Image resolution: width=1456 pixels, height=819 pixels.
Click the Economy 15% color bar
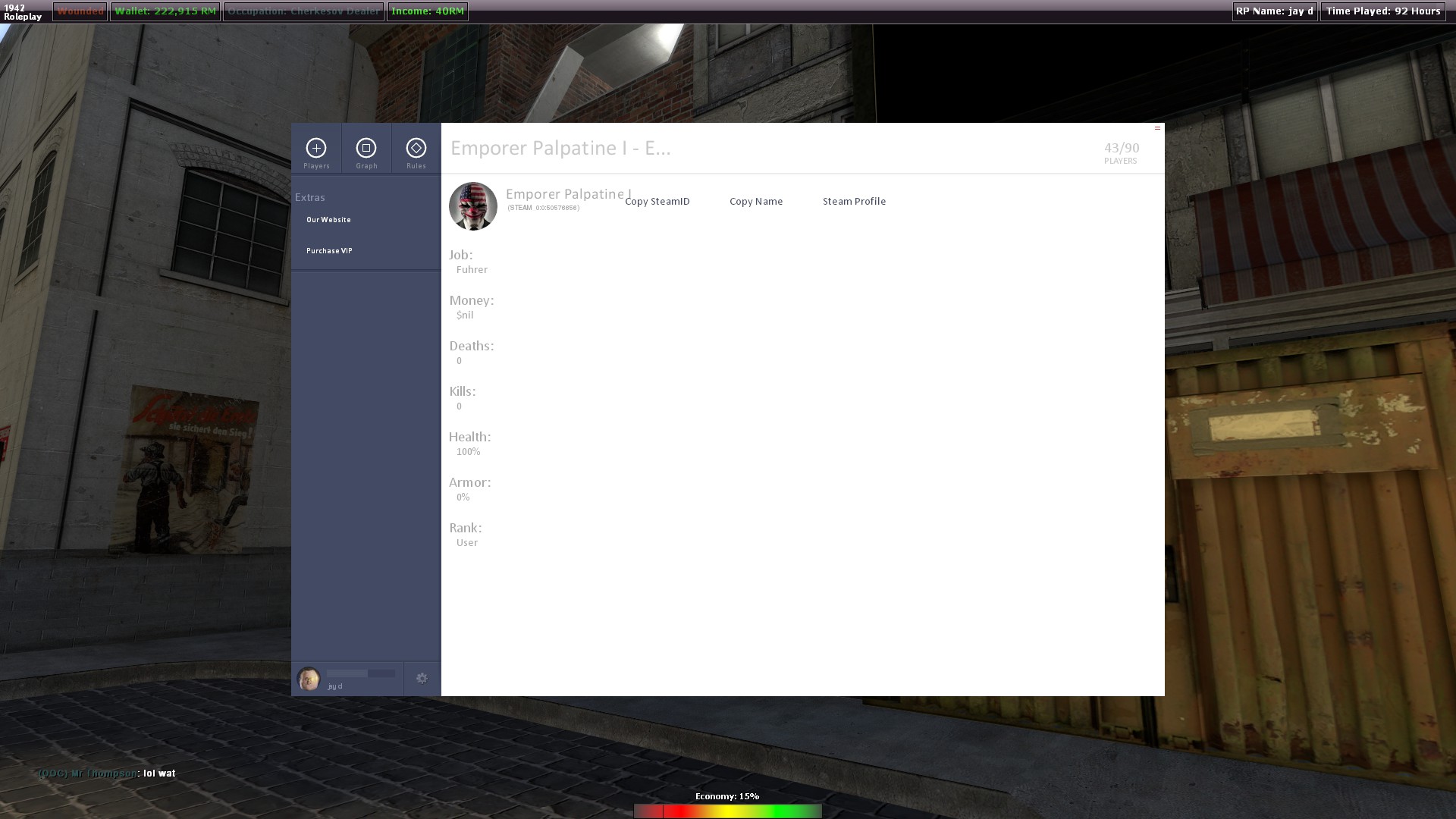click(x=727, y=811)
